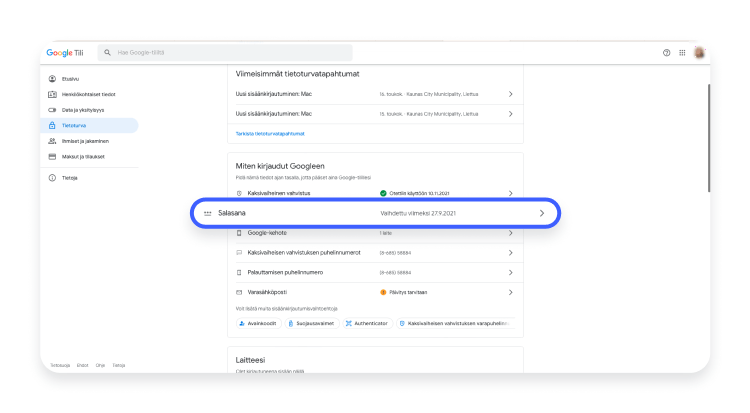Select Tietoturva in the sidebar

pos(90,125)
